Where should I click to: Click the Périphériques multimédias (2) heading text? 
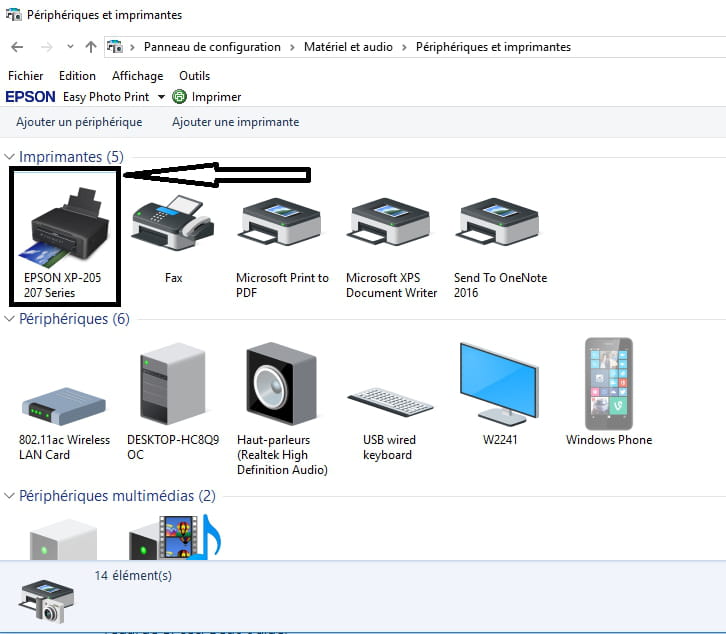(117, 496)
